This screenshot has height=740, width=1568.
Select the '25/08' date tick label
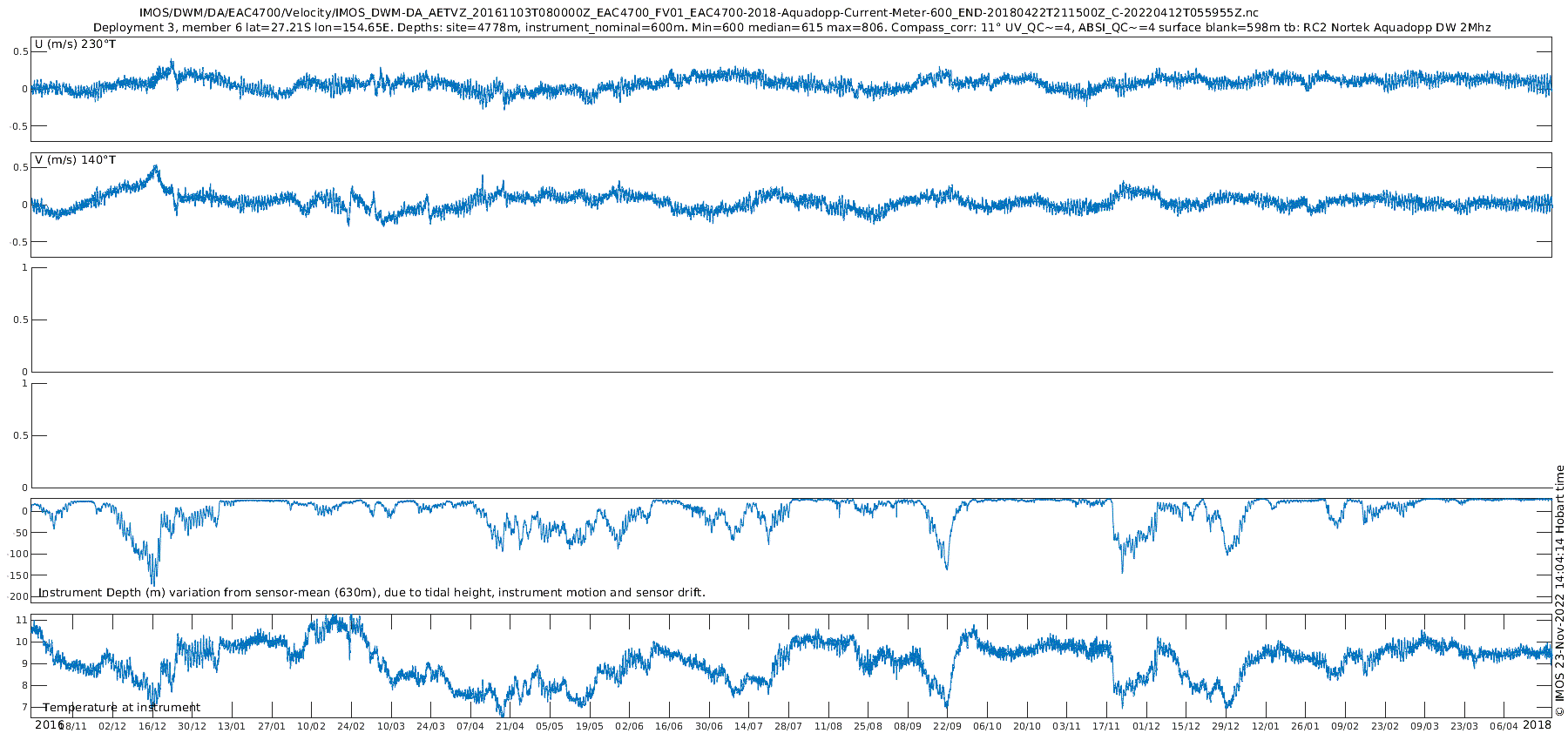[868, 726]
